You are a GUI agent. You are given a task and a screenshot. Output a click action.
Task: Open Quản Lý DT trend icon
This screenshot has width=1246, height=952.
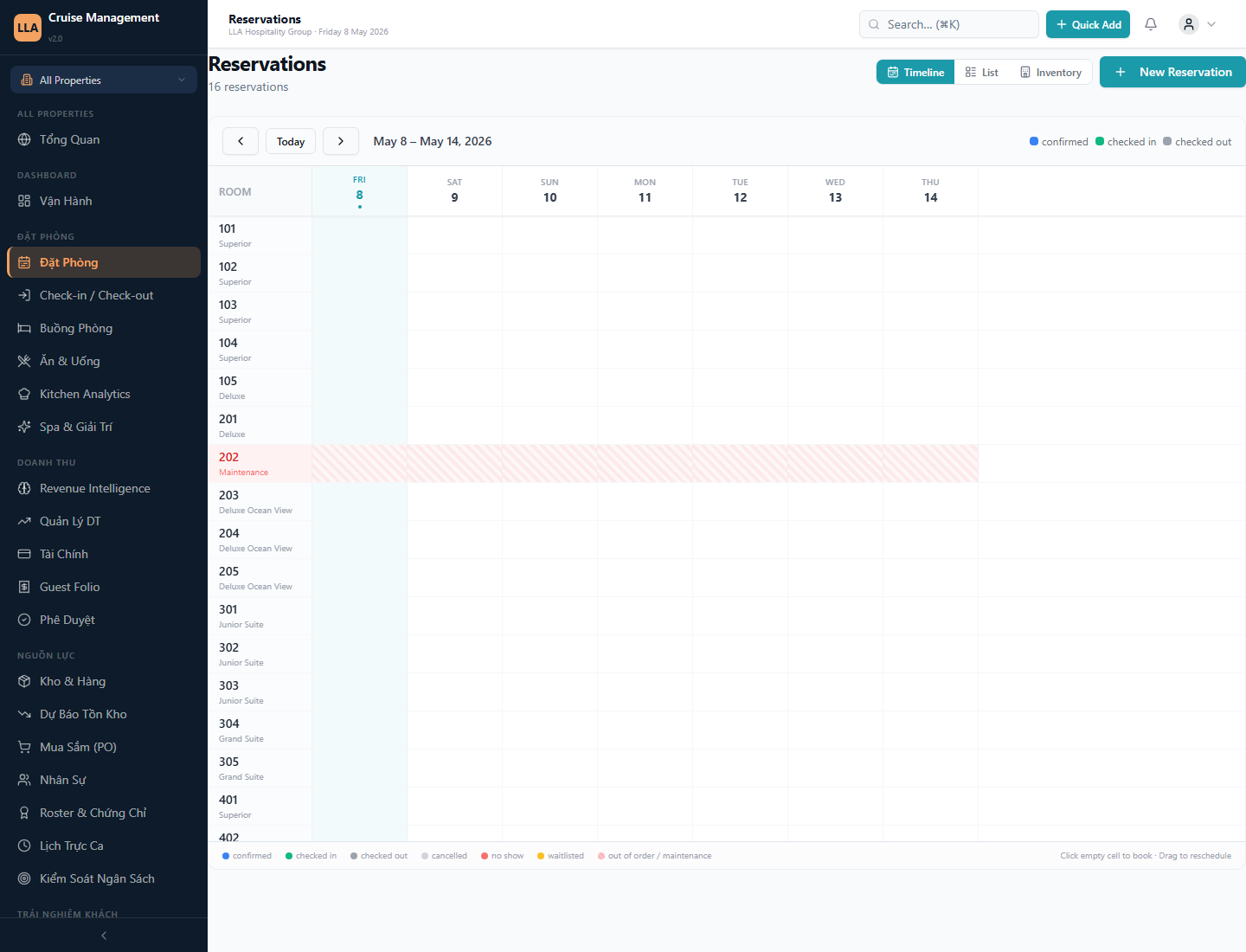click(24, 521)
